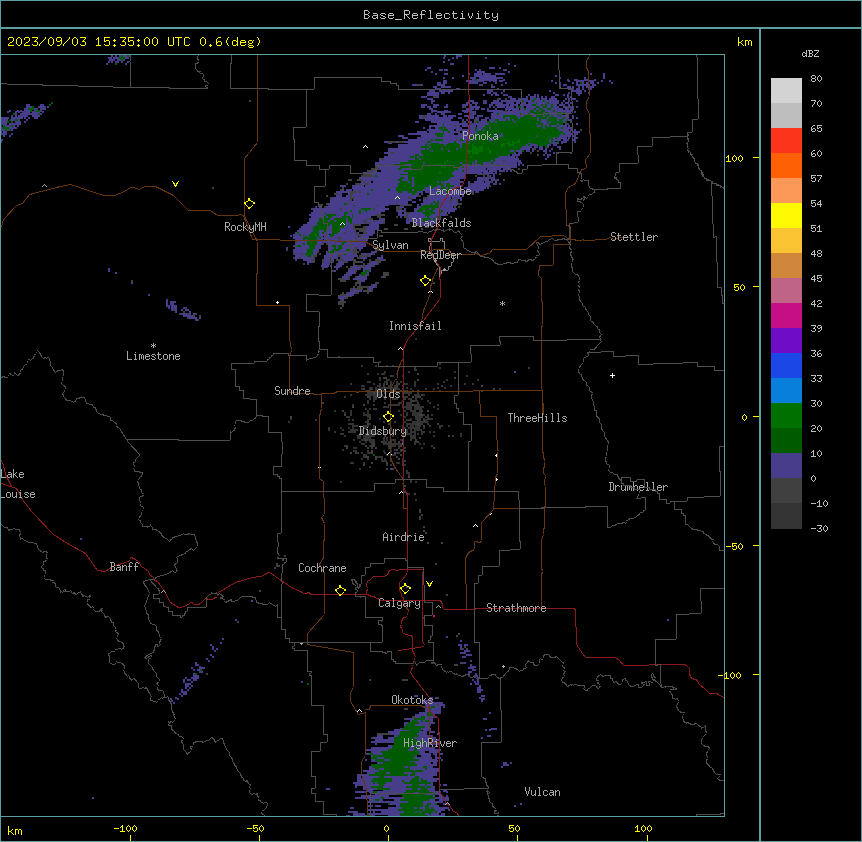This screenshot has width=862, height=842.
Task: Click the Airdrie city label
Action: click(404, 537)
